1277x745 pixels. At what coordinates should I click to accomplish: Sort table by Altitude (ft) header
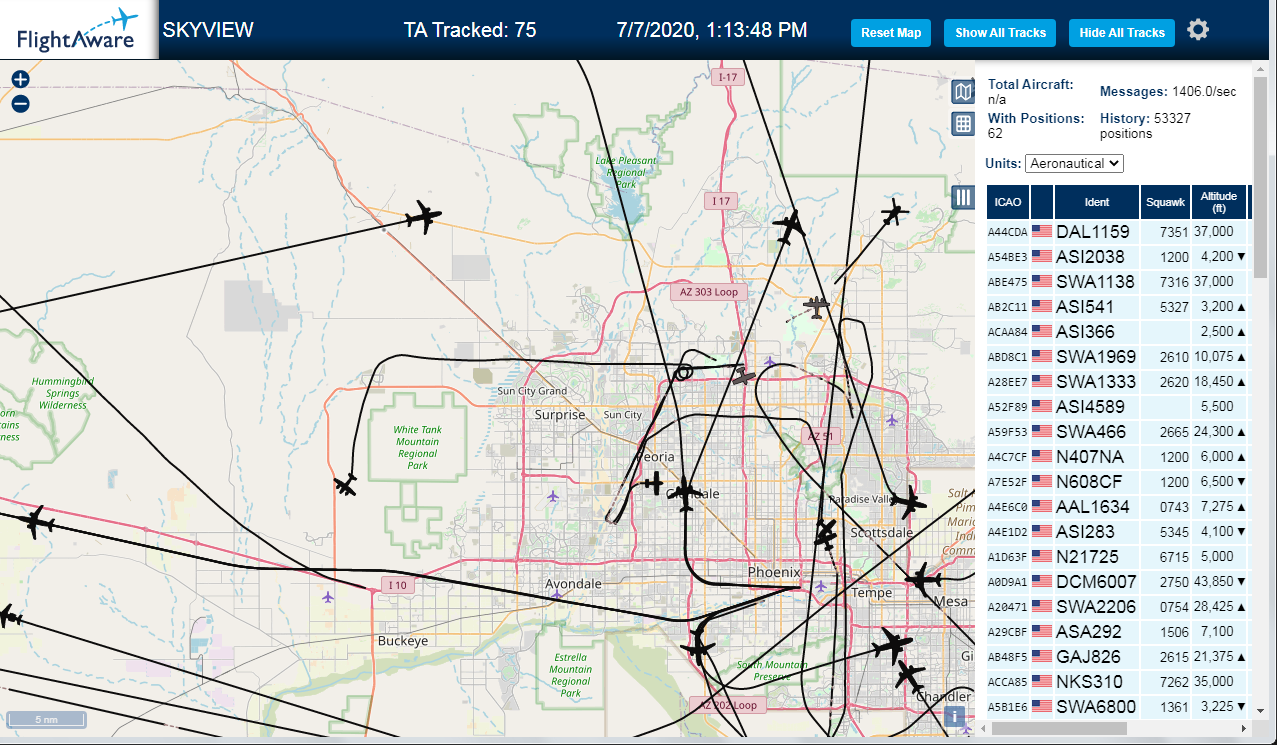pyautogui.click(x=1219, y=202)
